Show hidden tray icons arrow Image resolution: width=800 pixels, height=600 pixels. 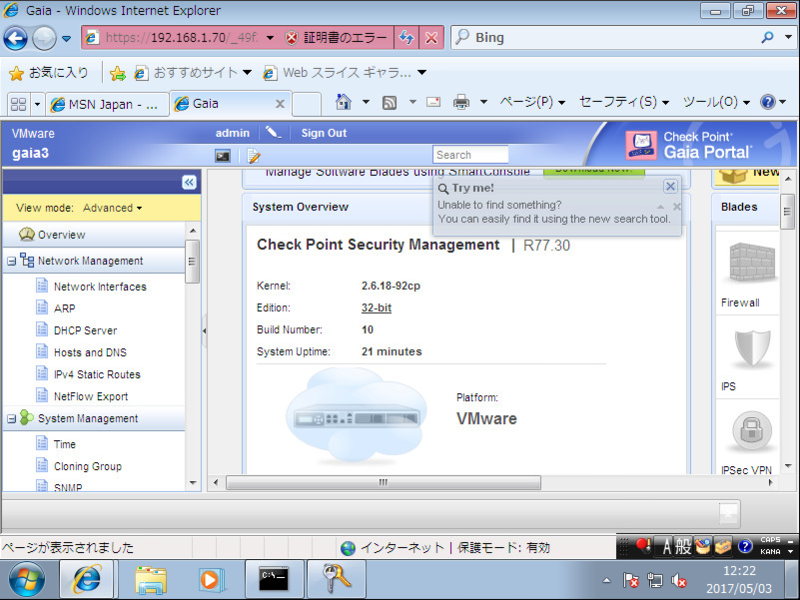click(606, 580)
